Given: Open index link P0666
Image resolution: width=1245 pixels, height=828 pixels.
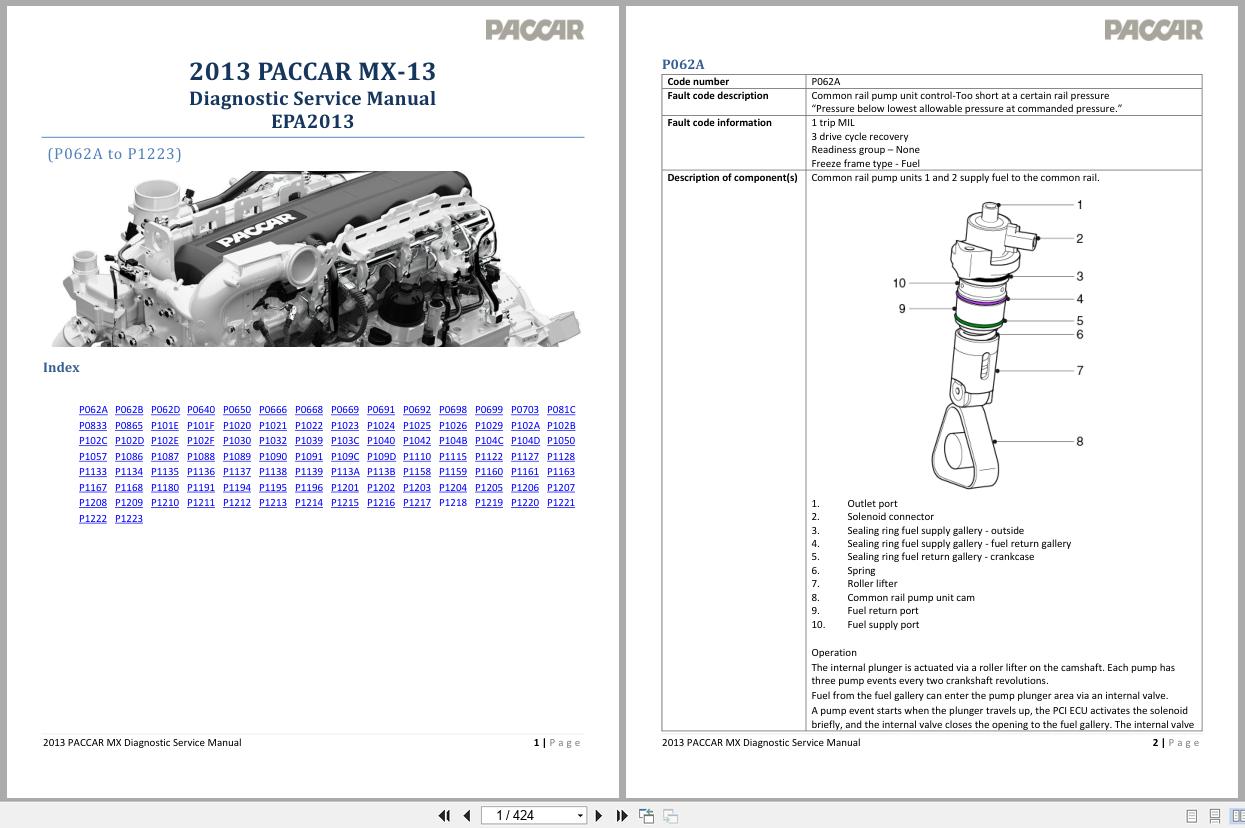Looking at the screenshot, I should pos(273,410).
